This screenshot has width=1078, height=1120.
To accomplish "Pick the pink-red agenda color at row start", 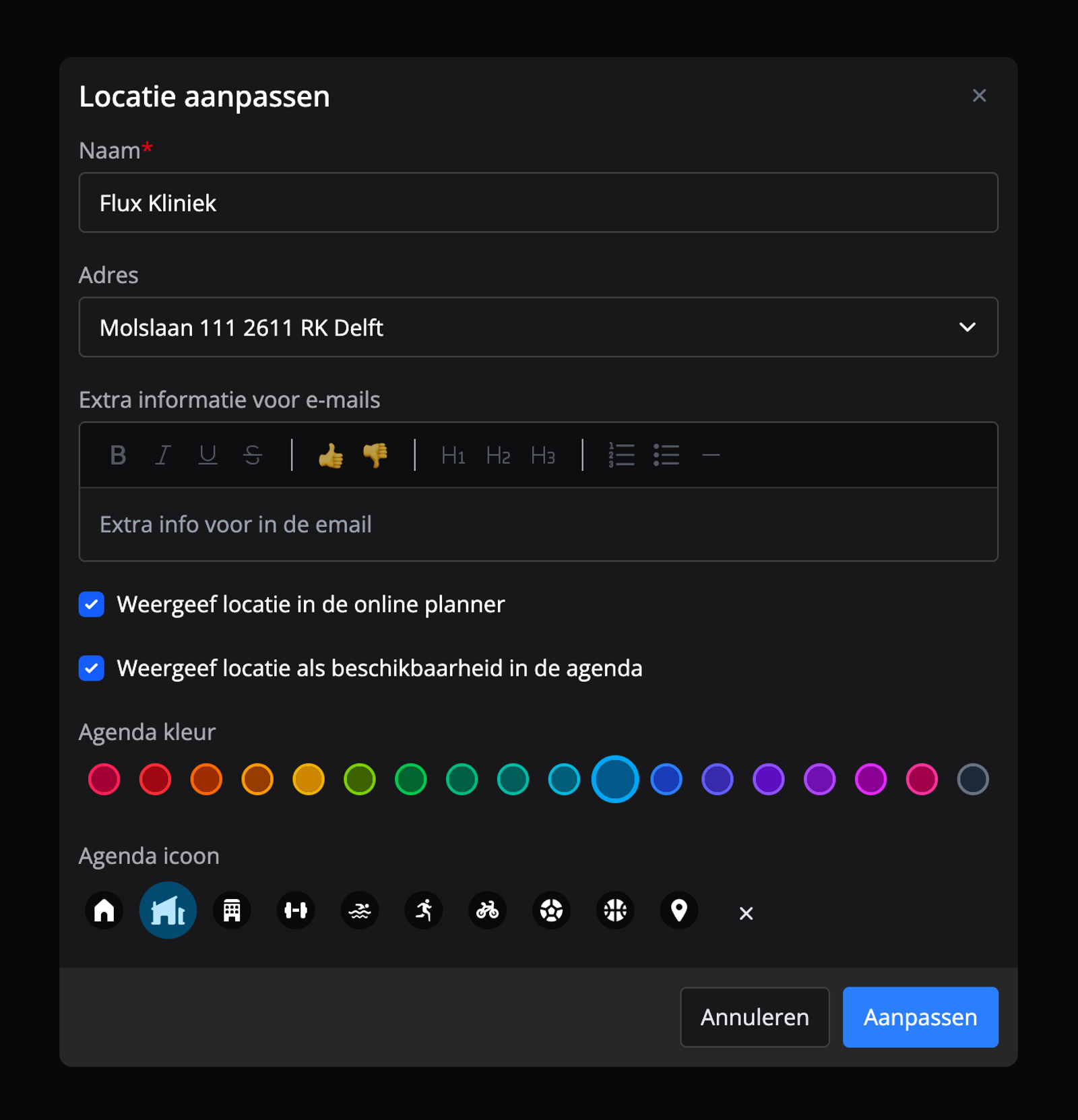I will 104,780.
